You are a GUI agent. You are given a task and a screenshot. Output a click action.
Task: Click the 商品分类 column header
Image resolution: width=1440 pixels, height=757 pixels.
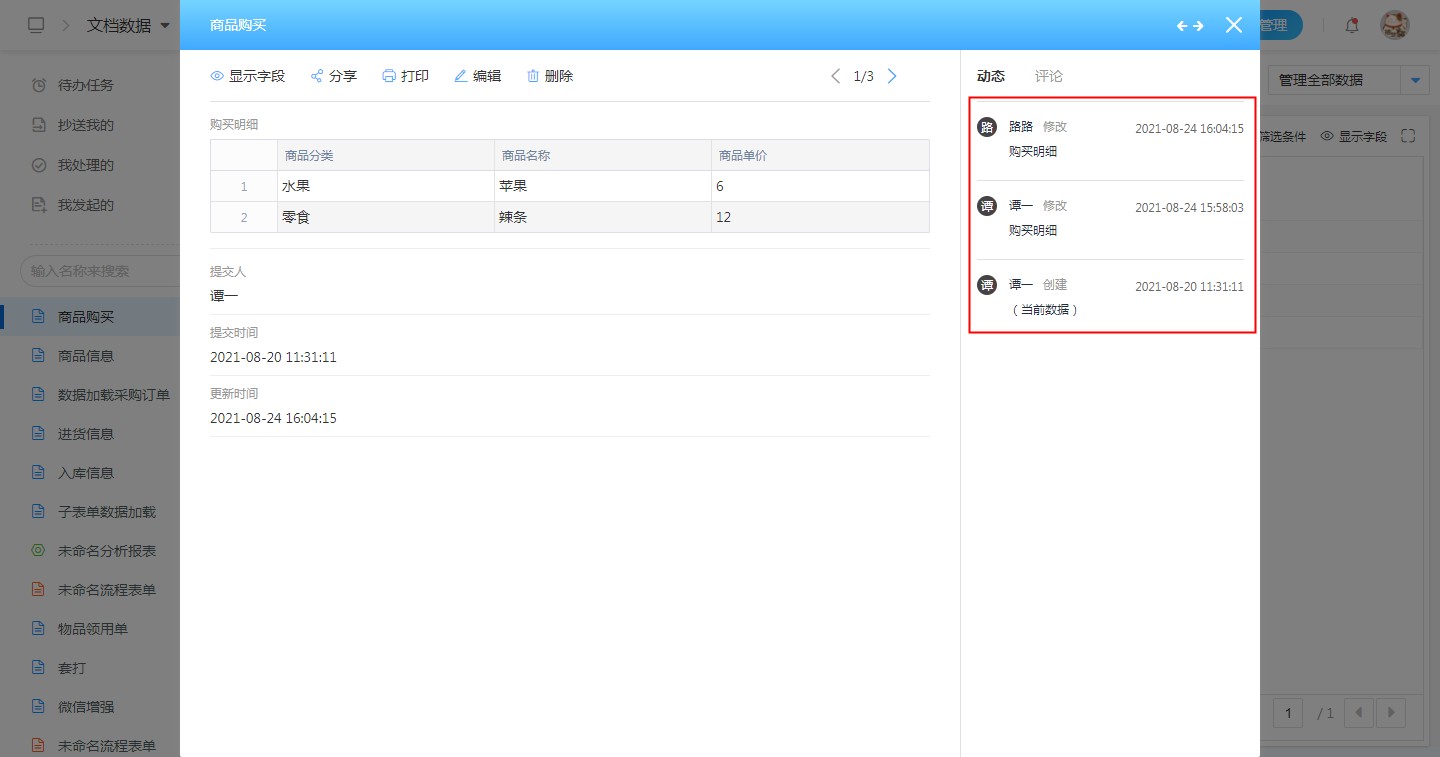[x=386, y=155]
